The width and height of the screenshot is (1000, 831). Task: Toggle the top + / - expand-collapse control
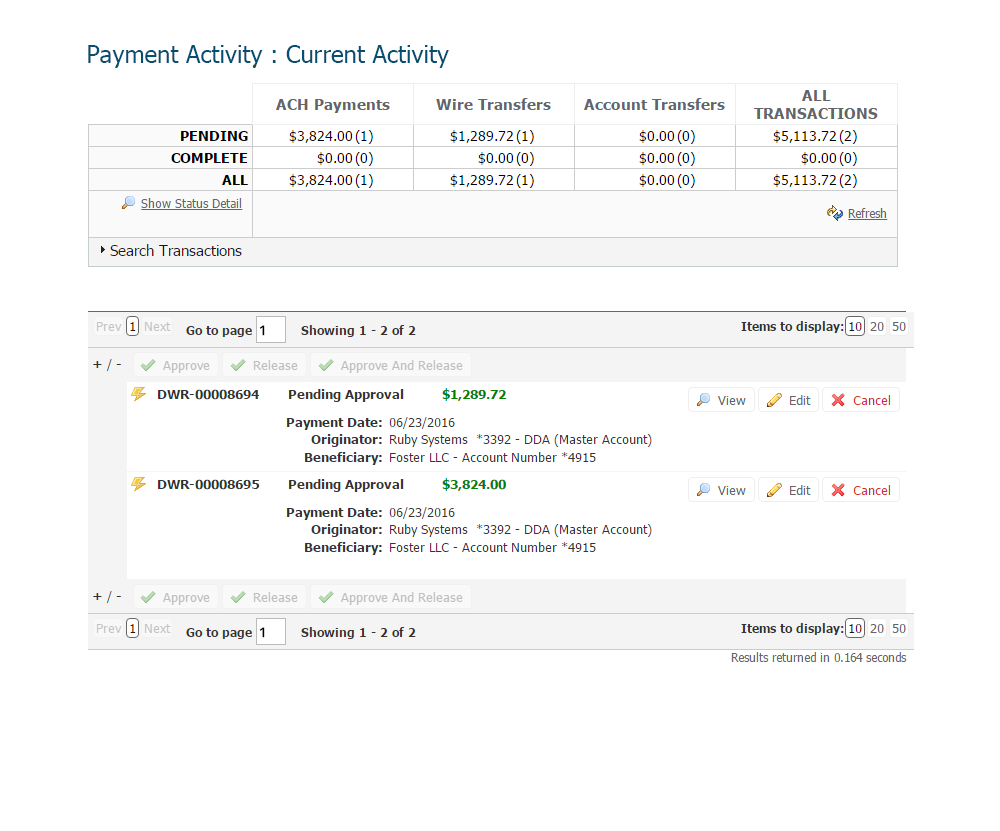tap(107, 365)
